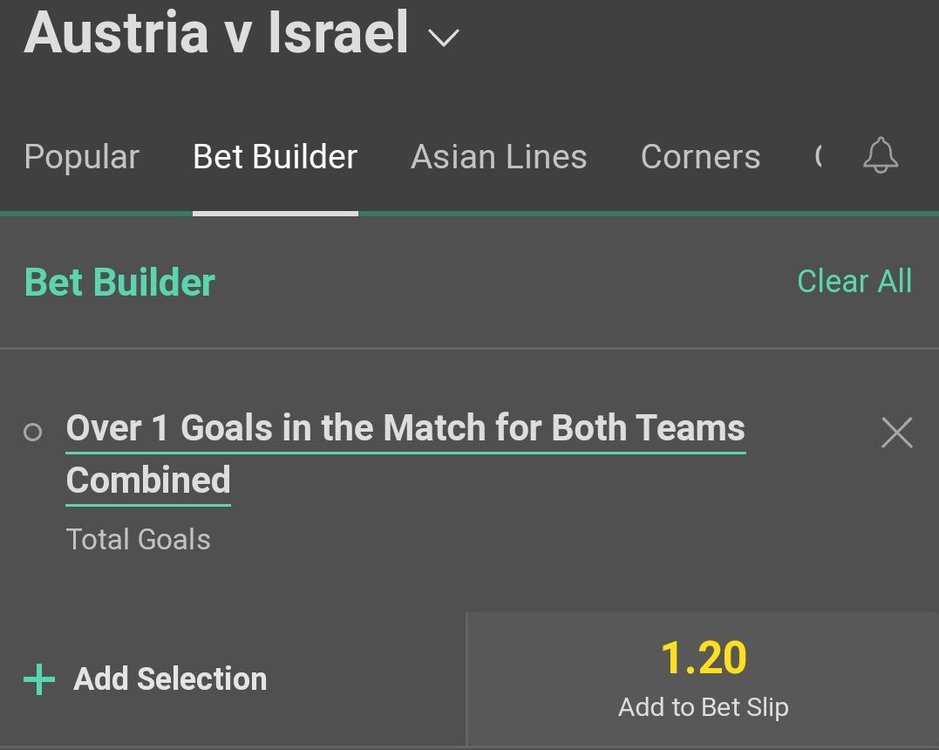Select the circle bullet beside Over 1 Goals
Image resolution: width=939 pixels, height=750 pixels.
[x=32, y=432]
